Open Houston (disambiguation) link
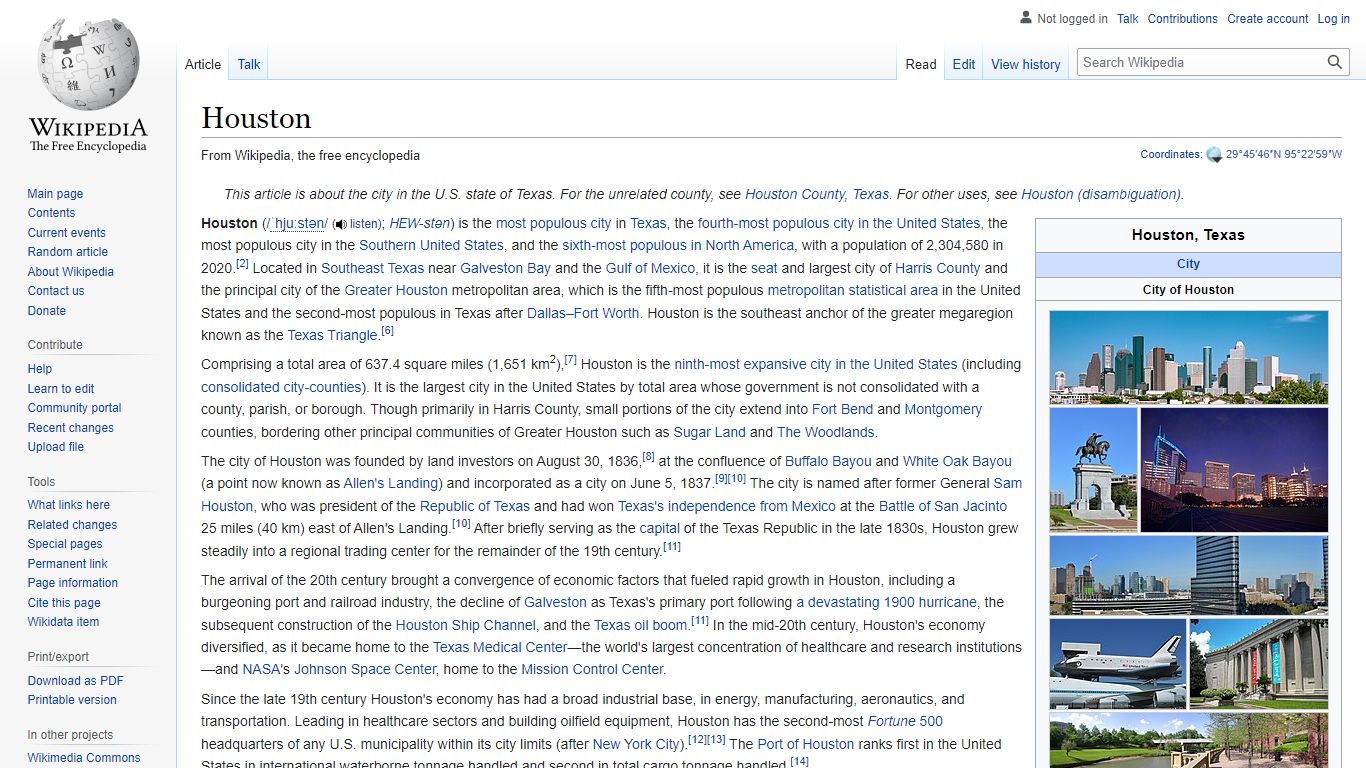The width and height of the screenshot is (1366, 768). click(x=1101, y=194)
